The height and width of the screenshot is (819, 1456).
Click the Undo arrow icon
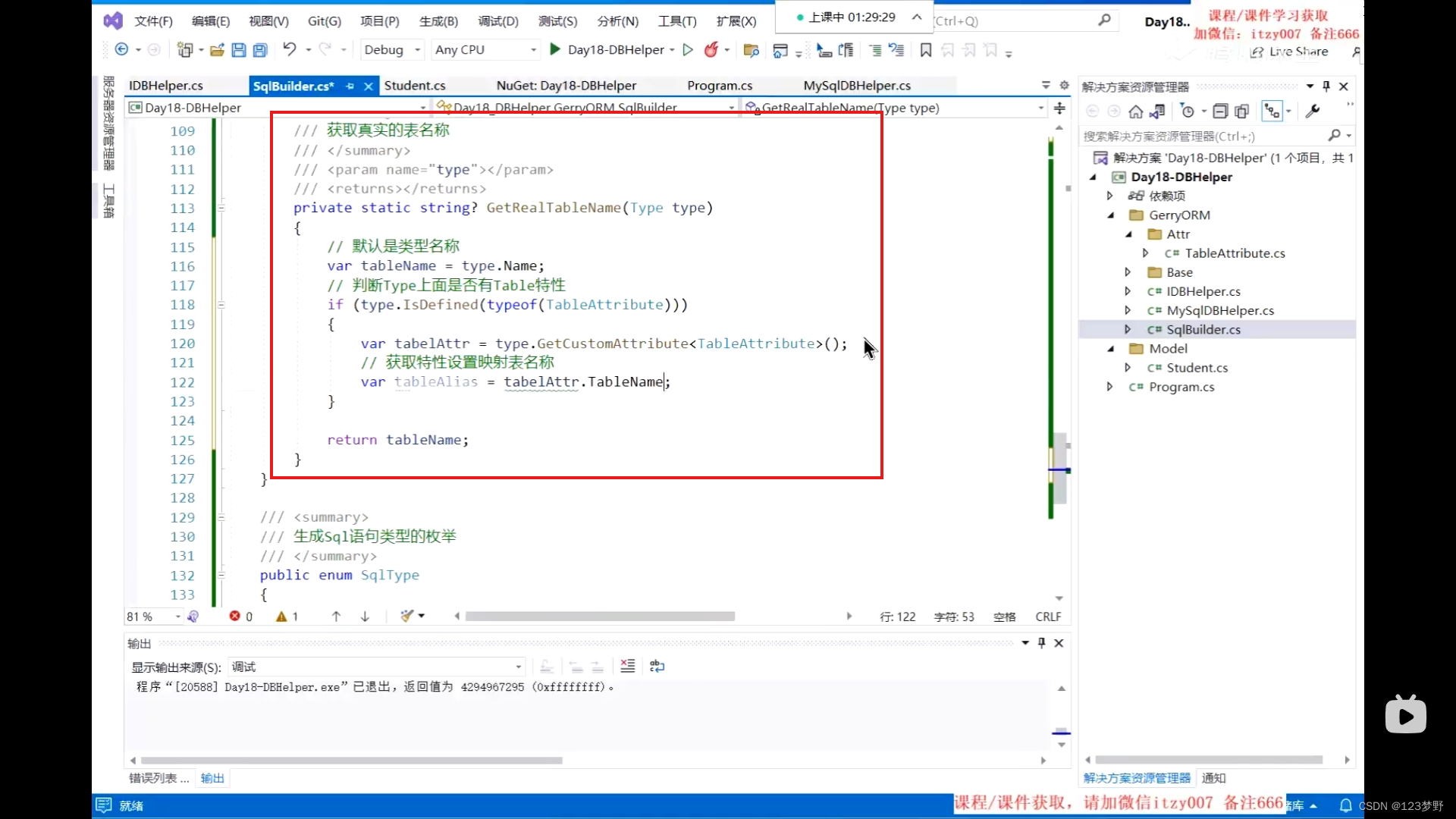coord(289,49)
